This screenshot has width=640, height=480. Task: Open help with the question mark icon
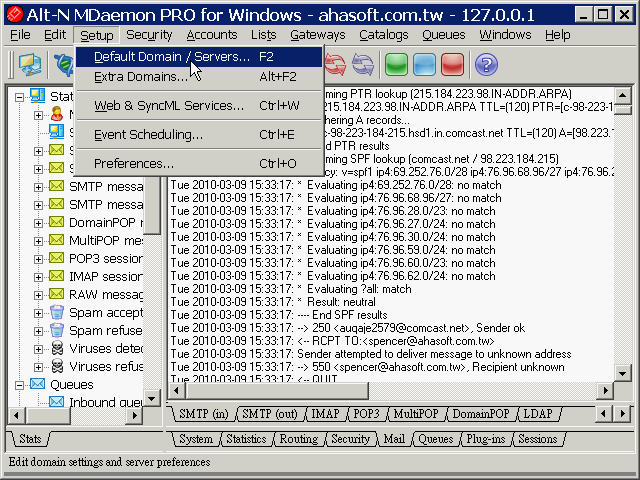pos(486,64)
